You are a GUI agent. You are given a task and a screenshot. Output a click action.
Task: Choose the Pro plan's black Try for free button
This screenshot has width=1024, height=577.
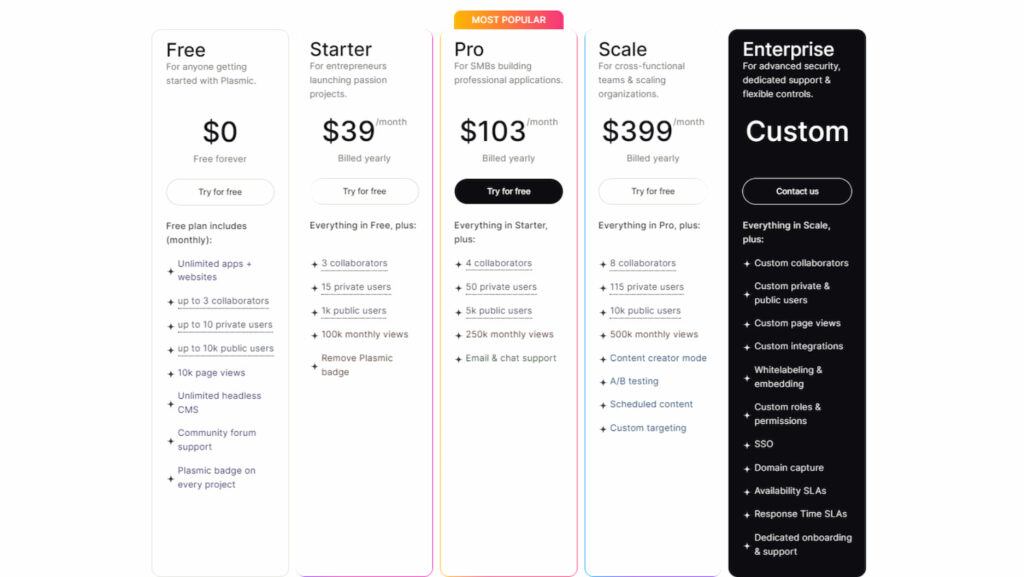coord(508,191)
